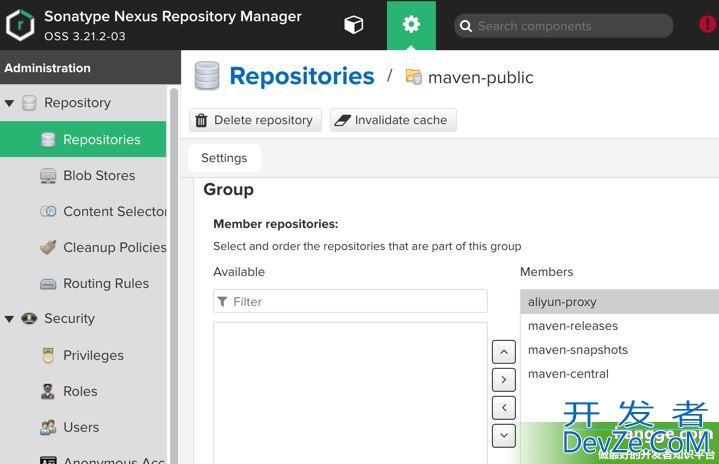
Task: Click the Cleanup Policies broom icon
Action: [48, 247]
